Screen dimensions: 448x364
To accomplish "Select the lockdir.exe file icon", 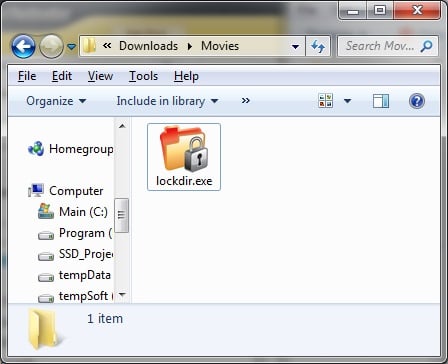I will pyautogui.click(x=184, y=149).
